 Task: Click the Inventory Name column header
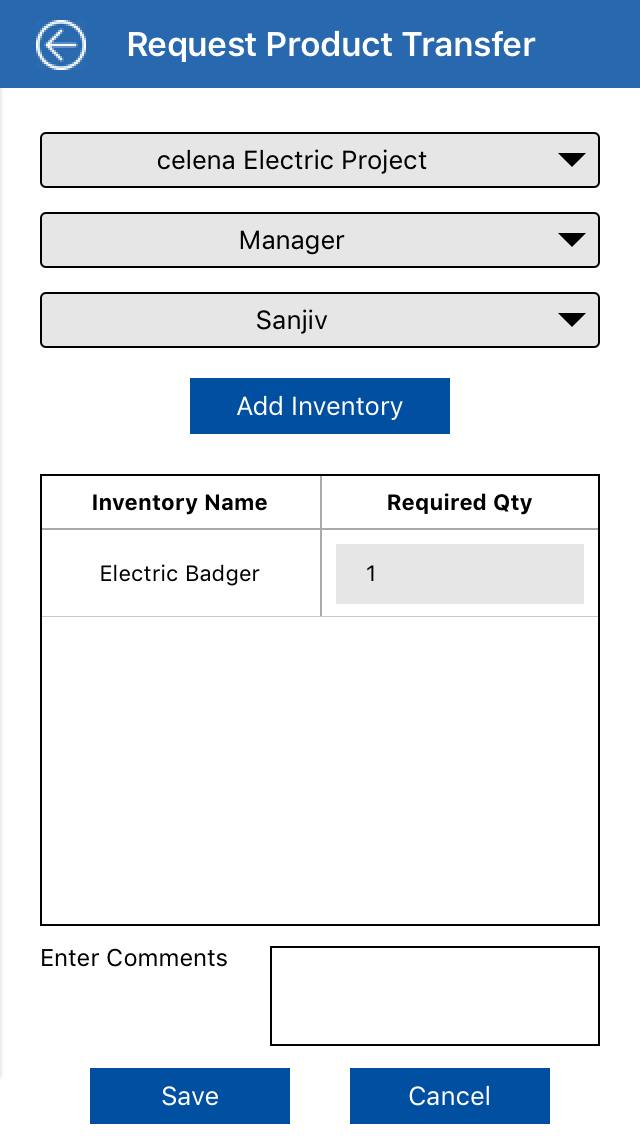[x=180, y=503]
